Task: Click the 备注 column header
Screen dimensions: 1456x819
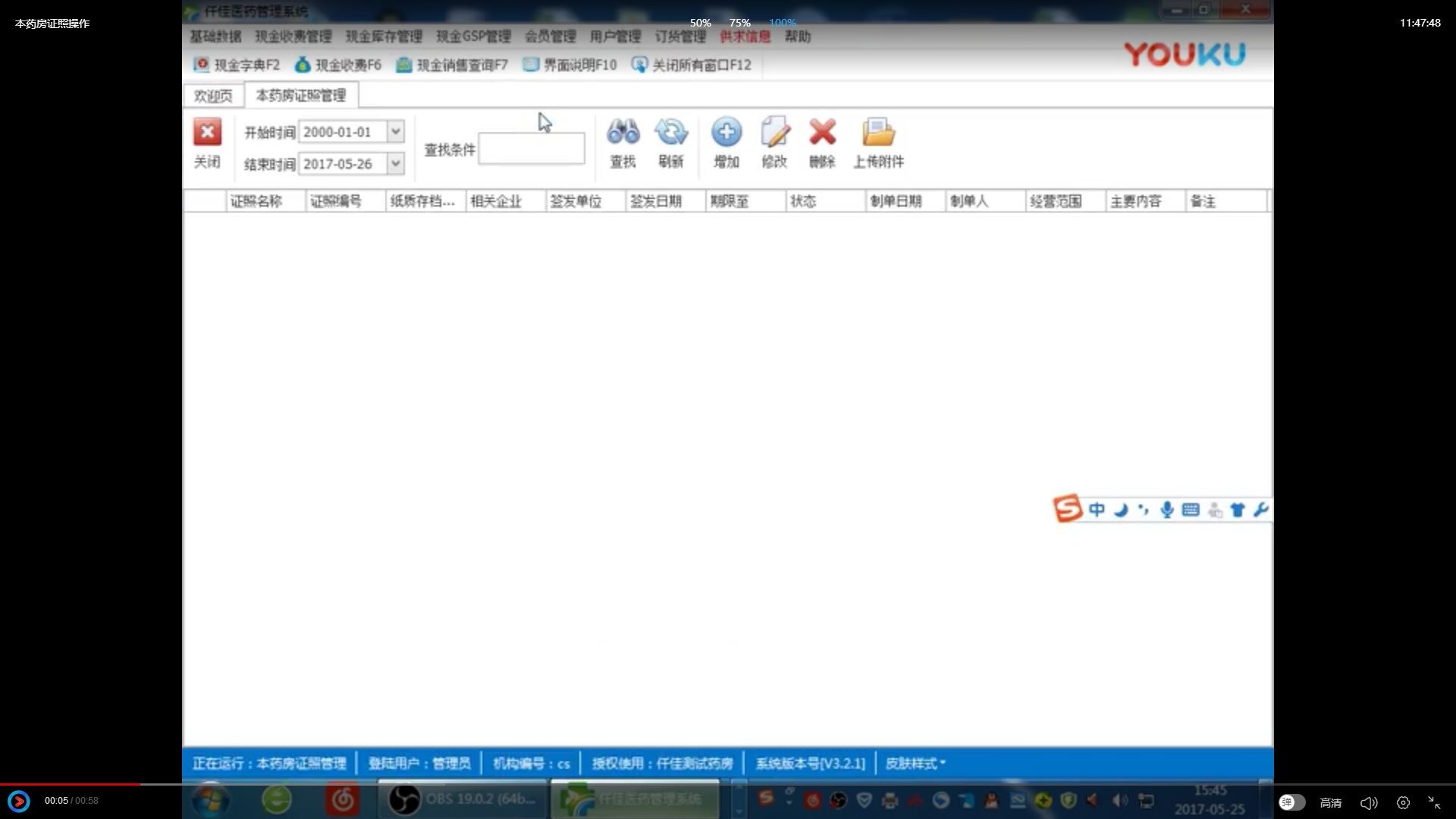Action: tap(1226, 201)
